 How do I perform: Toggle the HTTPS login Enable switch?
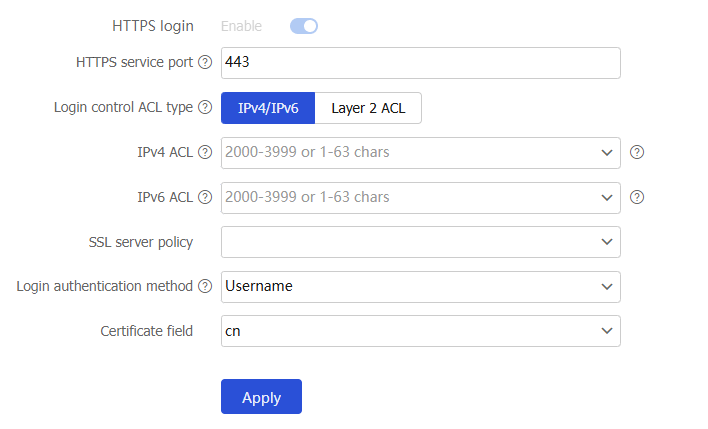pos(304,26)
